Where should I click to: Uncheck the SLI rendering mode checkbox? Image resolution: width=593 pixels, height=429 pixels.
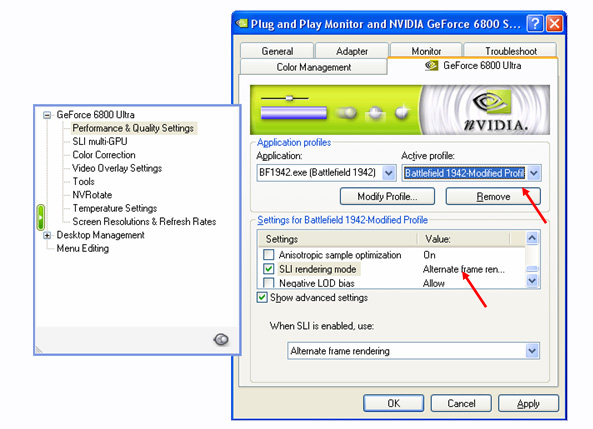point(269,269)
